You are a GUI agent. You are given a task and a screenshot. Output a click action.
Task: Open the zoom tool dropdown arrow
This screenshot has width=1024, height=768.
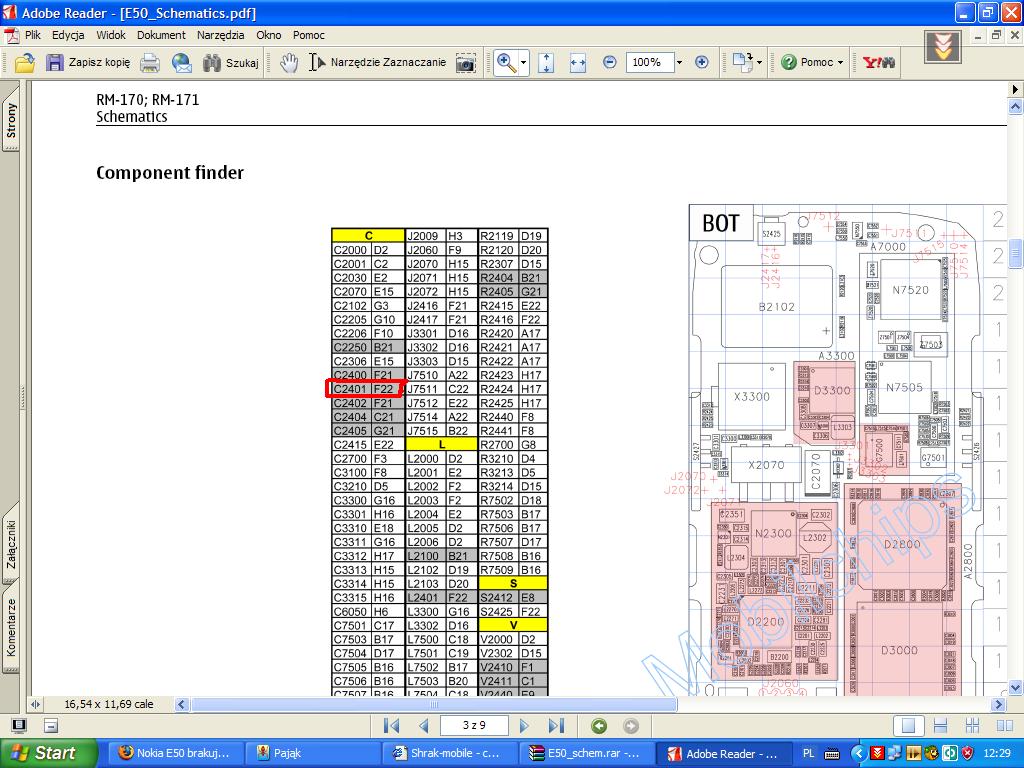pyautogui.click(x=524, y=63)
